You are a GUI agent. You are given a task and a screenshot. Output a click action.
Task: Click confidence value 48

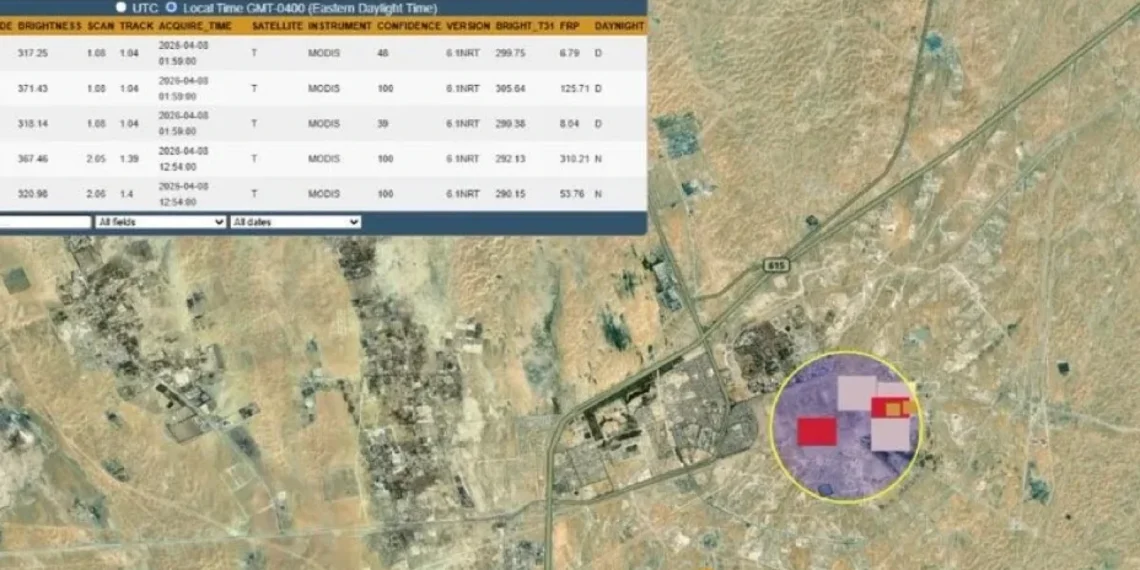(x=382, y=53)
